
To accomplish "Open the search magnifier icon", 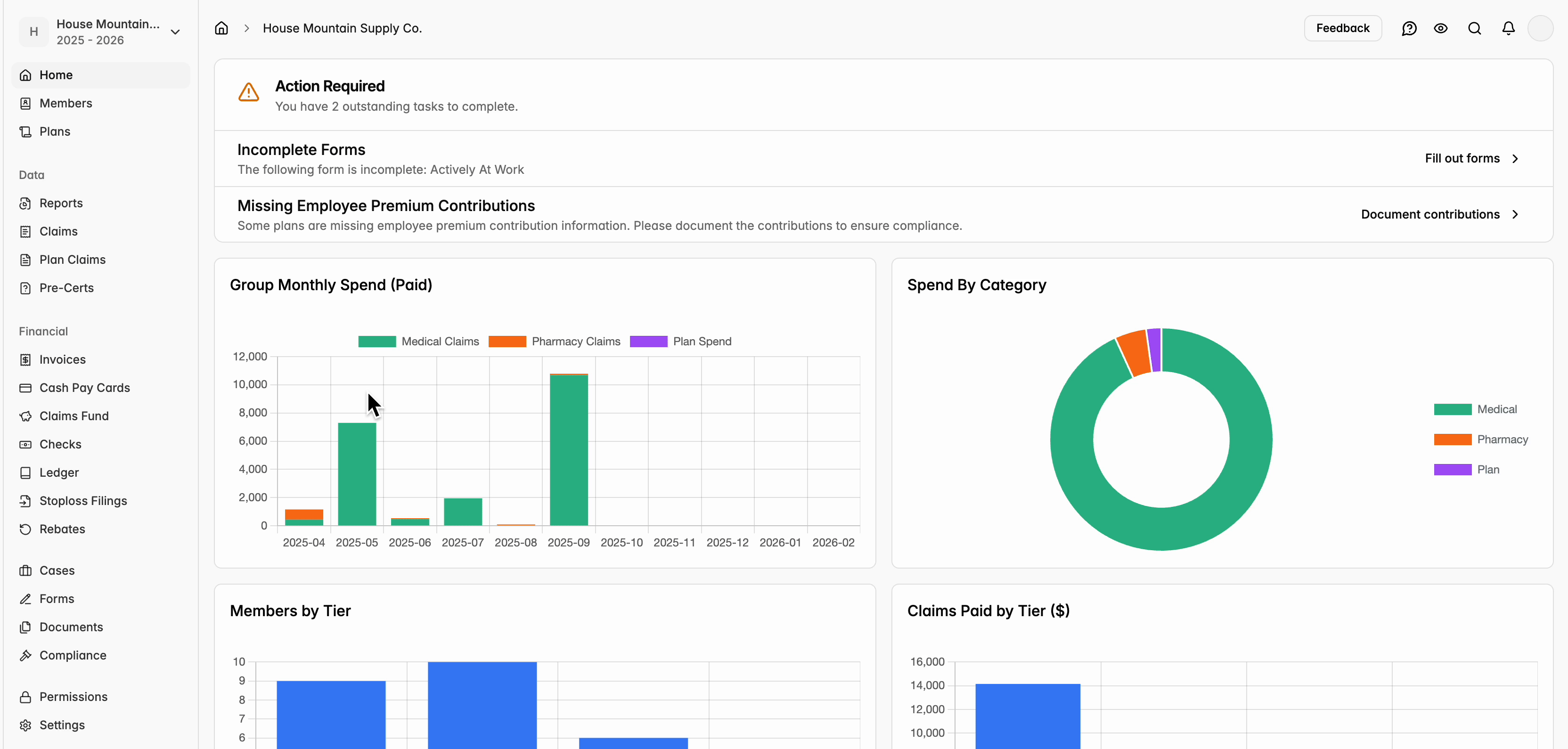I will [x=1474, y=28].
